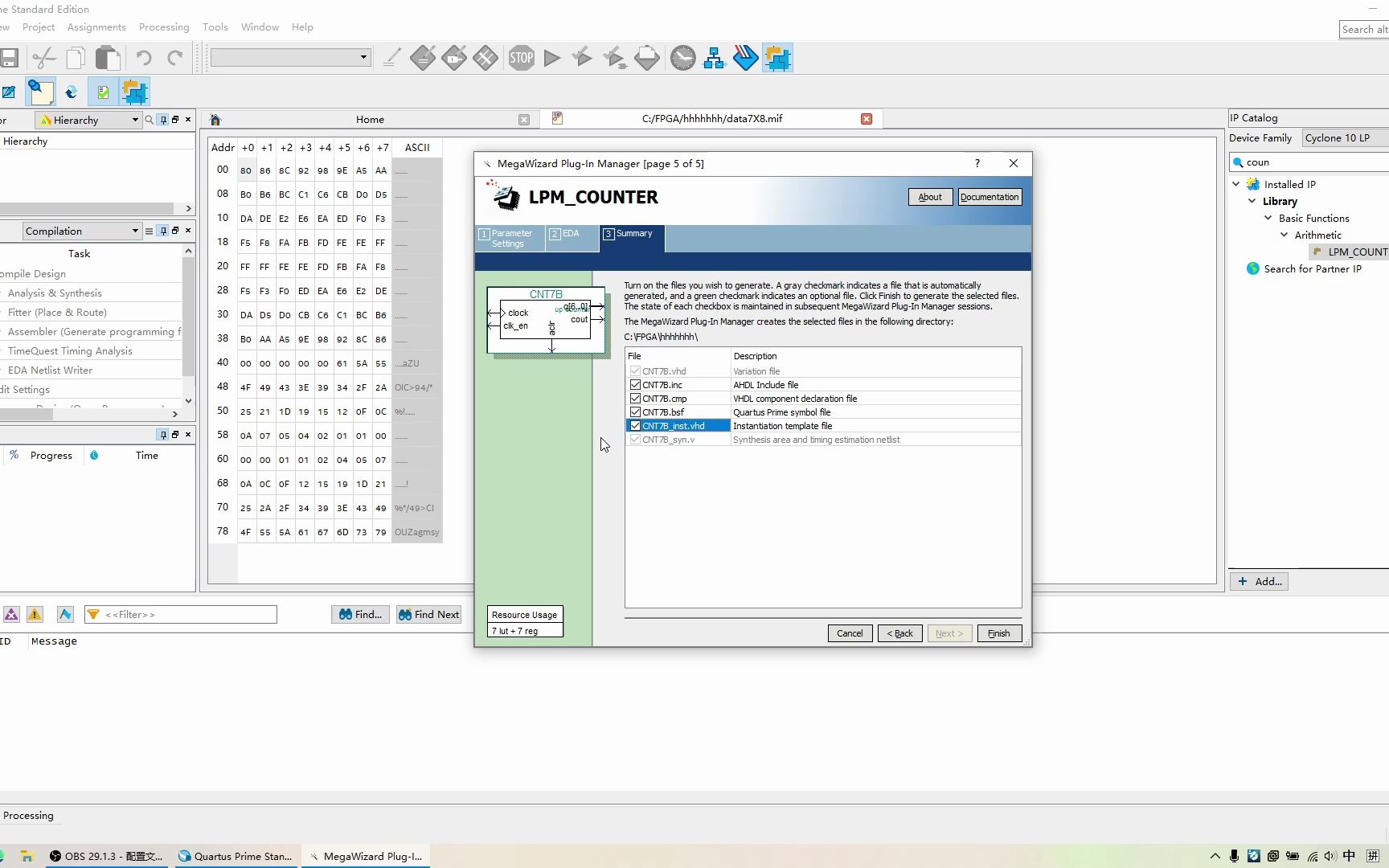This screenshot has width=1389, height=868.
Task: Open the empty toolbar project combo box
Action: coord(290,57)
